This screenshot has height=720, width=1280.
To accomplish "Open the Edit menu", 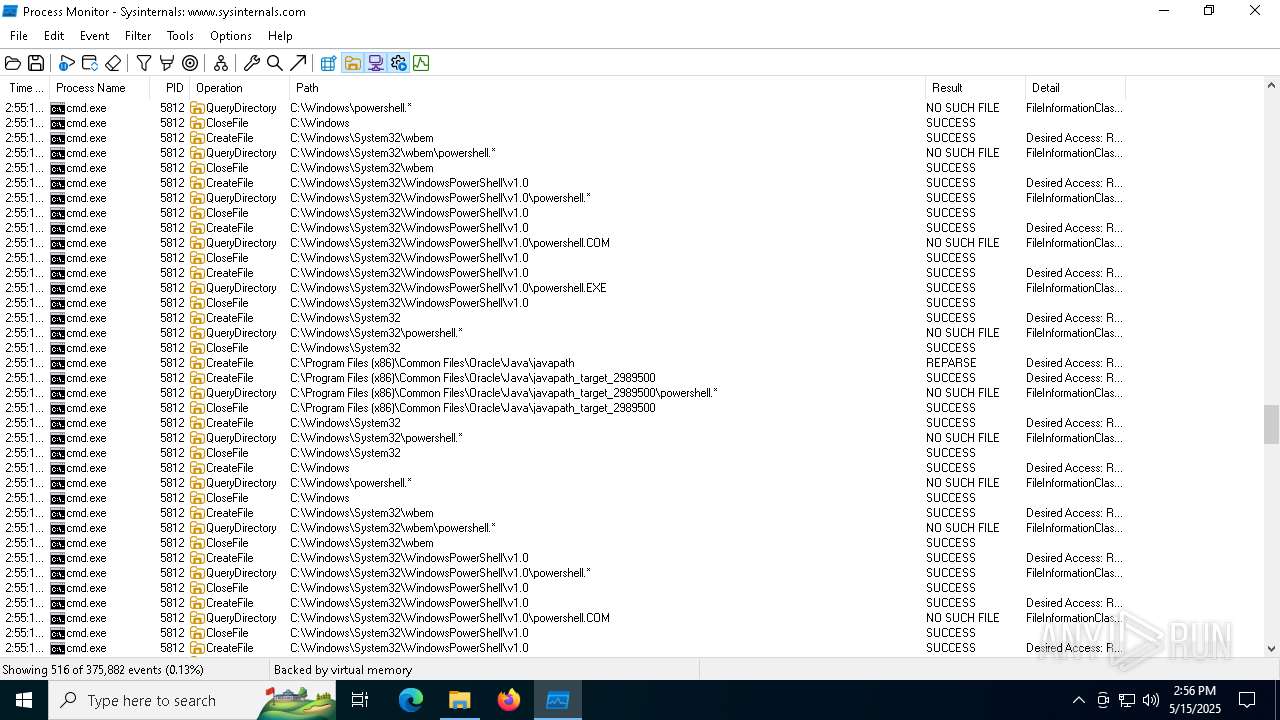I will [x=54, y=36].
